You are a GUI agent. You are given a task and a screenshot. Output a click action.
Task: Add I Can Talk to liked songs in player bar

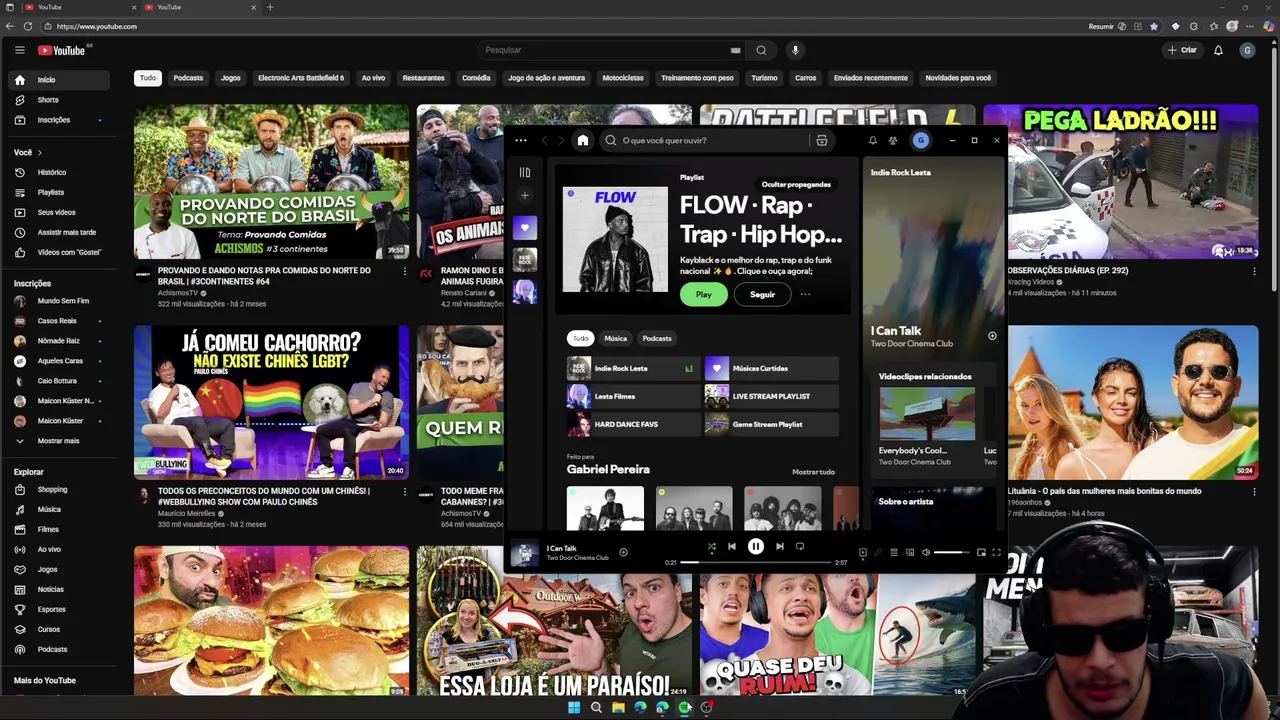pos(623,552)
